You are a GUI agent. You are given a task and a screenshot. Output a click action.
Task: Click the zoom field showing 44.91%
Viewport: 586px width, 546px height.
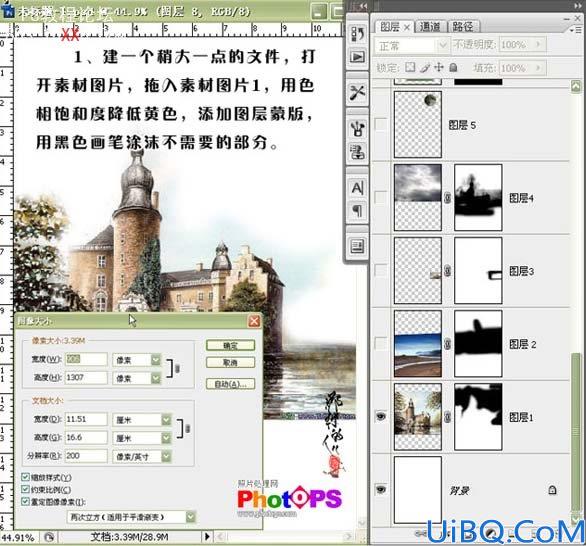click(x=19, y=538)
